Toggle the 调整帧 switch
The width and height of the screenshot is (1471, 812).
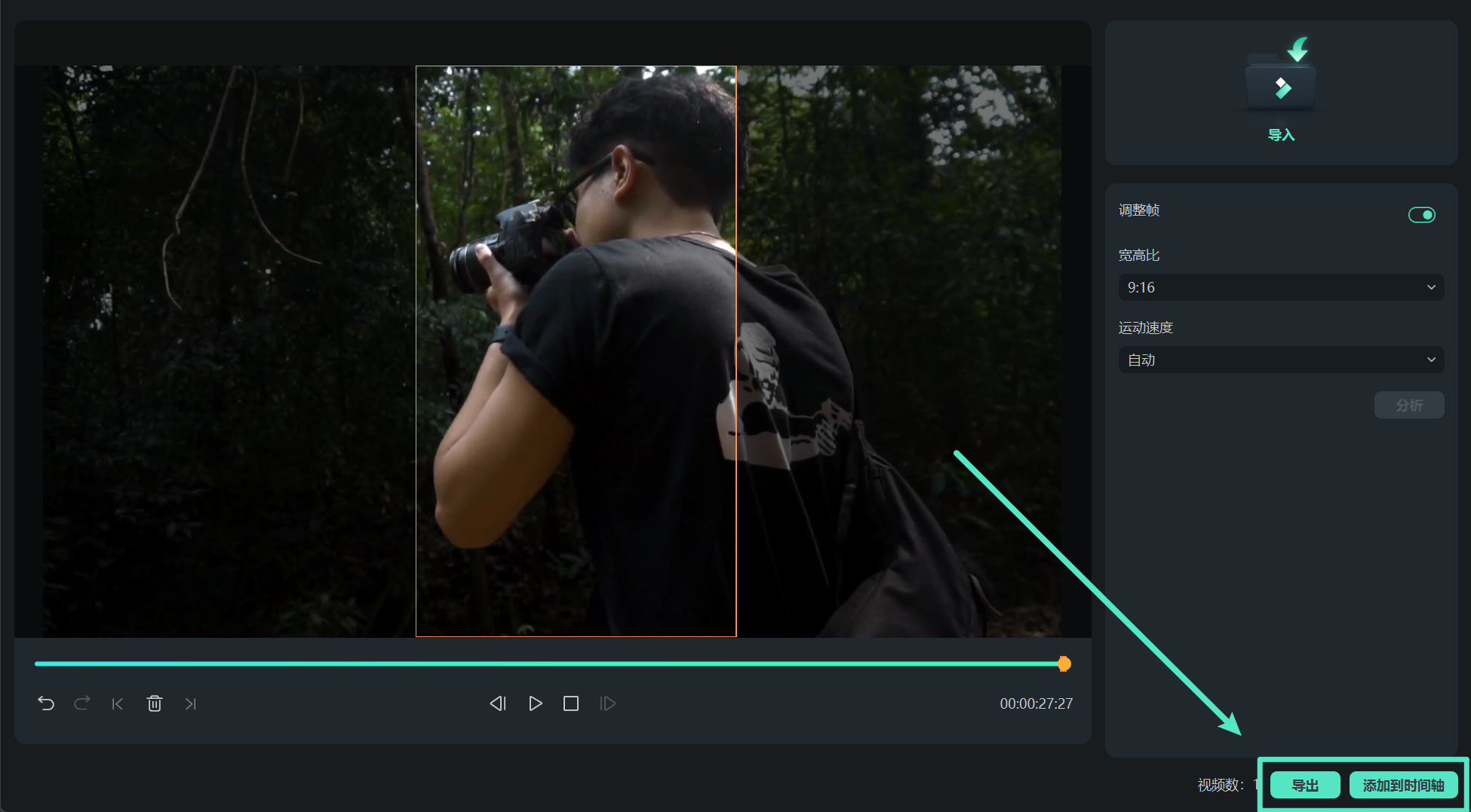pos(1421,215)
